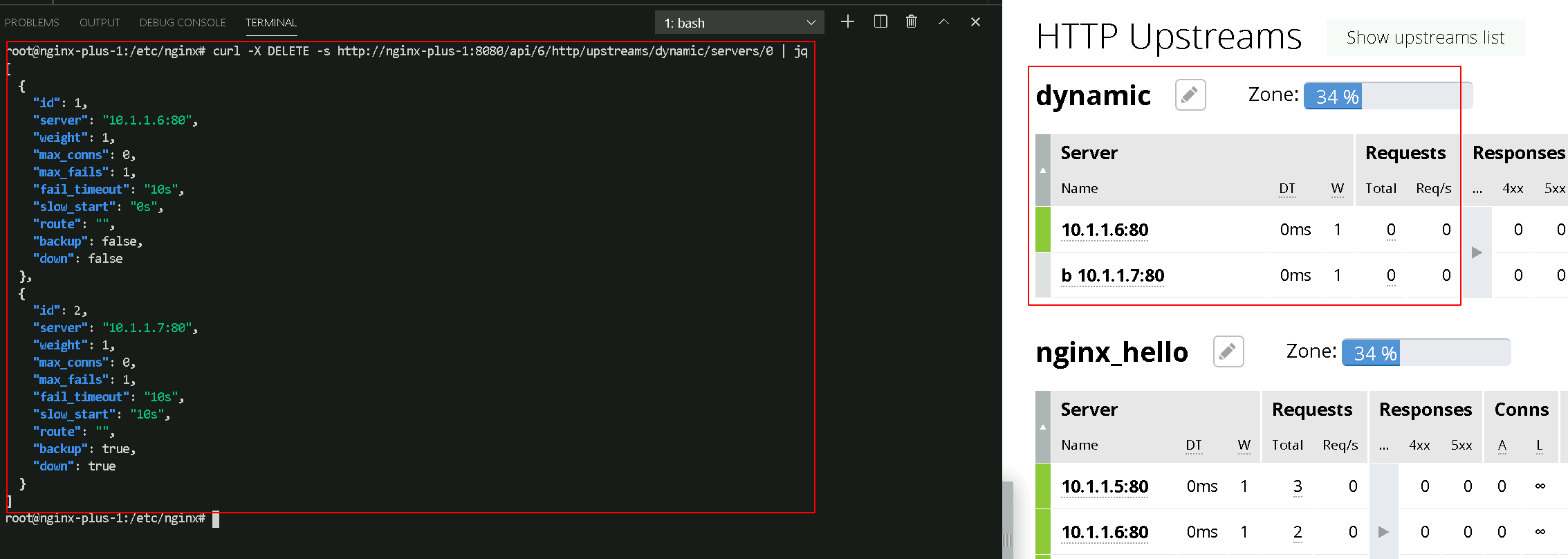Click the 'HTTP Upstreams' heading

pos(1169,36)
